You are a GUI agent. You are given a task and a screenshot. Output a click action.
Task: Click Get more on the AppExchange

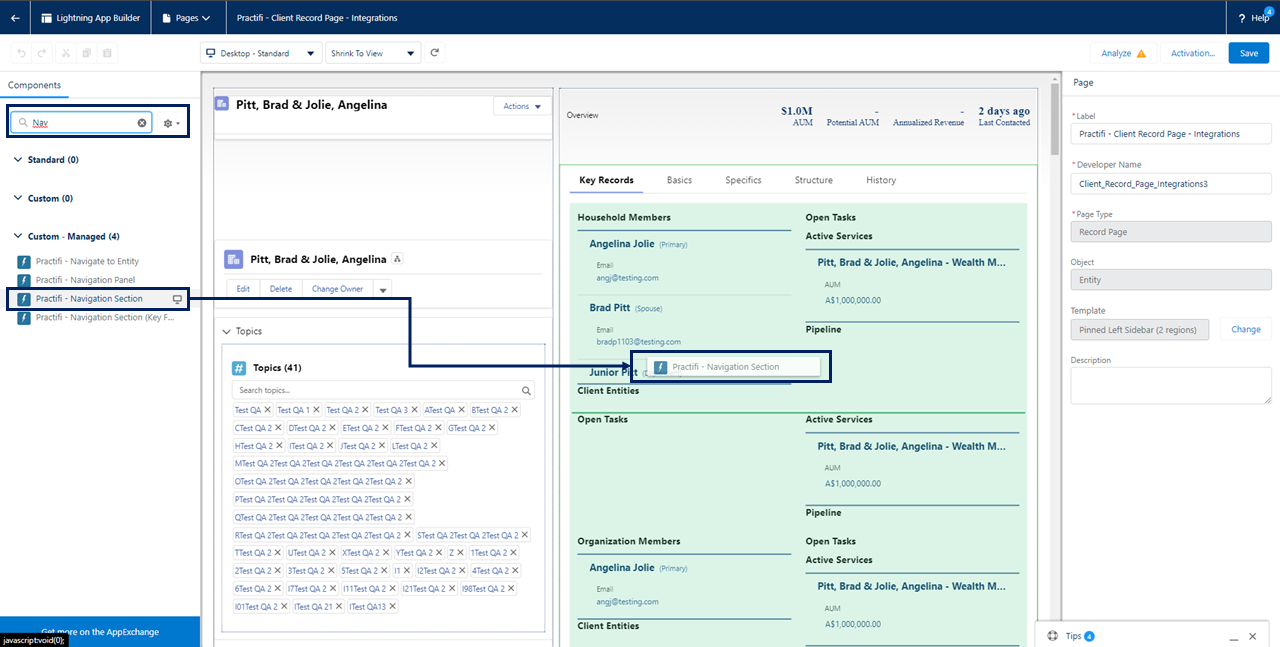point(100,632)
